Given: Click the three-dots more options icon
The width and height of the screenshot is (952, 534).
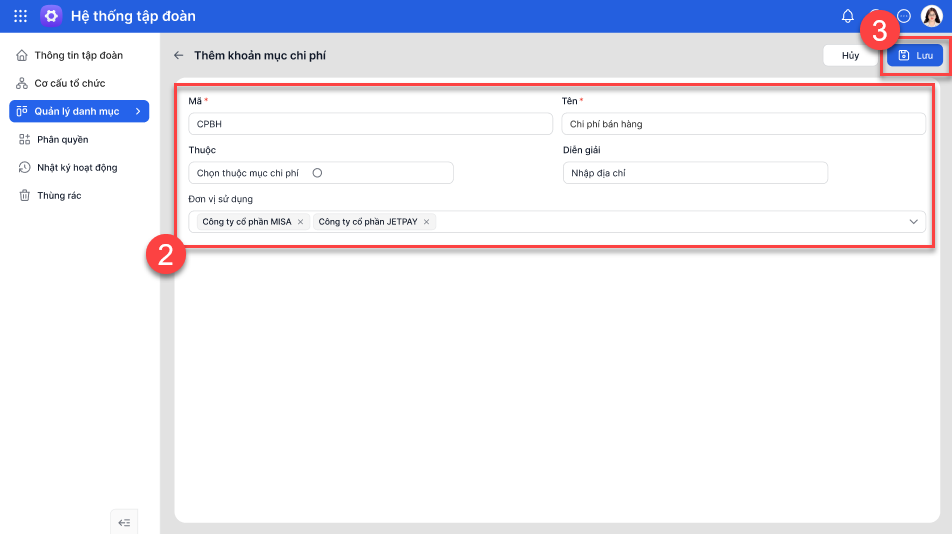Looking at the screenshot, I should [904, 16].
